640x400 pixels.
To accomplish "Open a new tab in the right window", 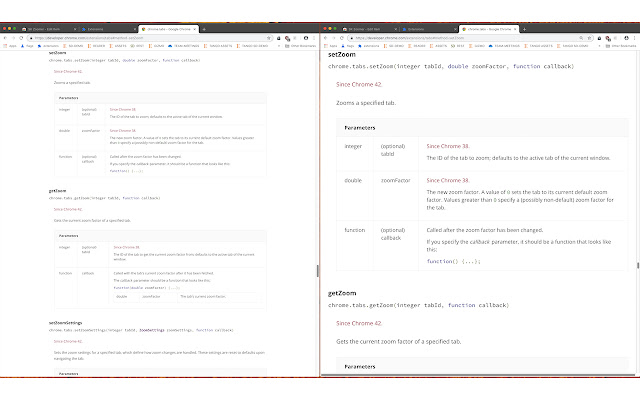I will click(x=524, y=29).
